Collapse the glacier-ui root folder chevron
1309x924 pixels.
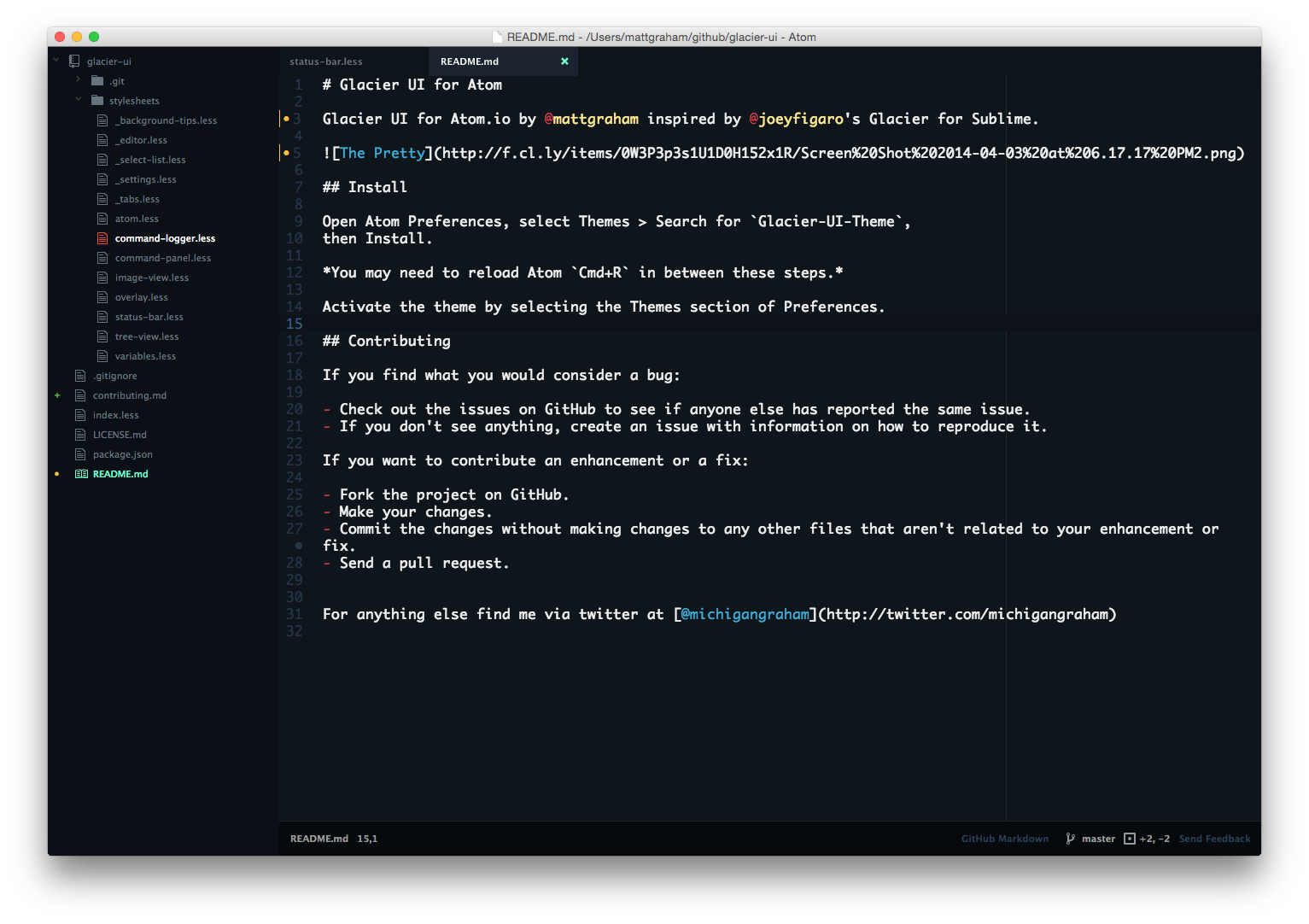[x=57, y=61]
